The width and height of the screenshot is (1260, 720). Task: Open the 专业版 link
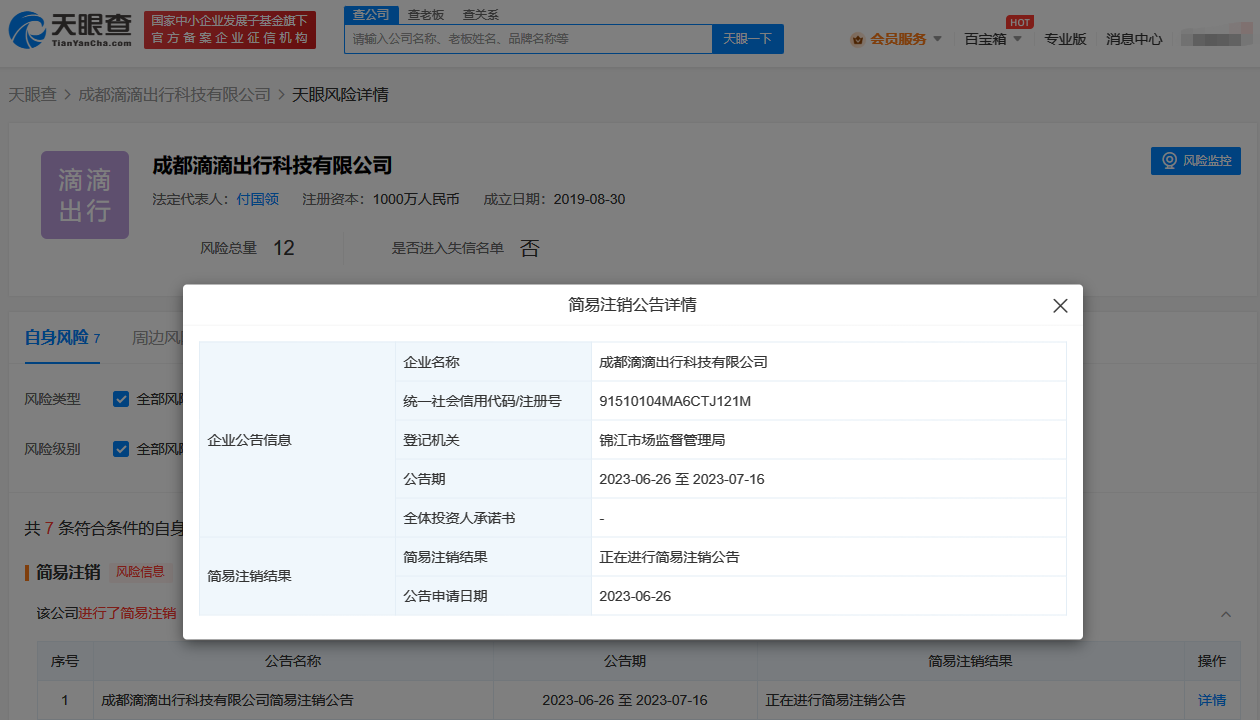tap(1065, 39)
